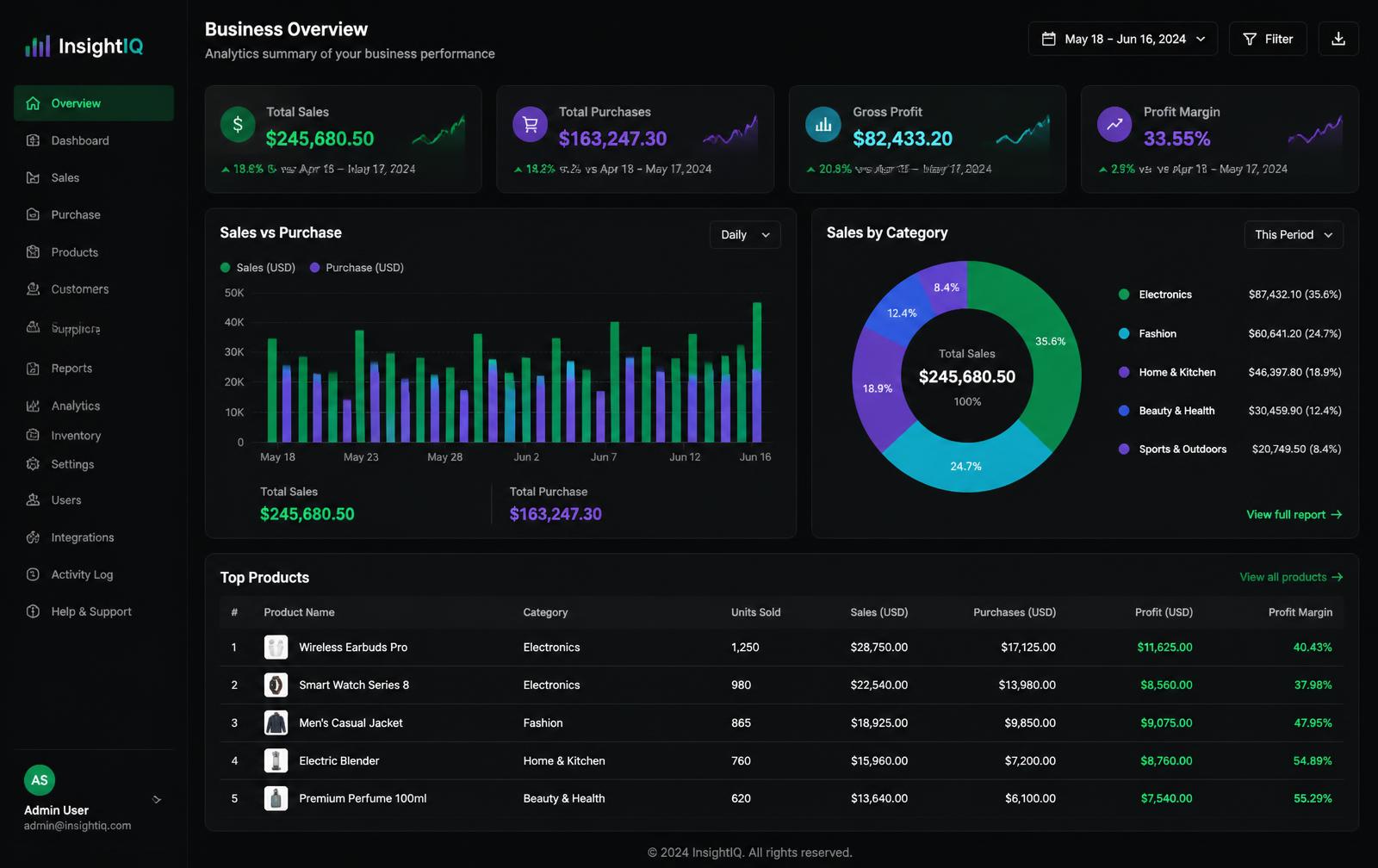1378x868 pixels.
Task: Click the Sports & Outdoors legend label
Action: click(x=1182, y=449)
